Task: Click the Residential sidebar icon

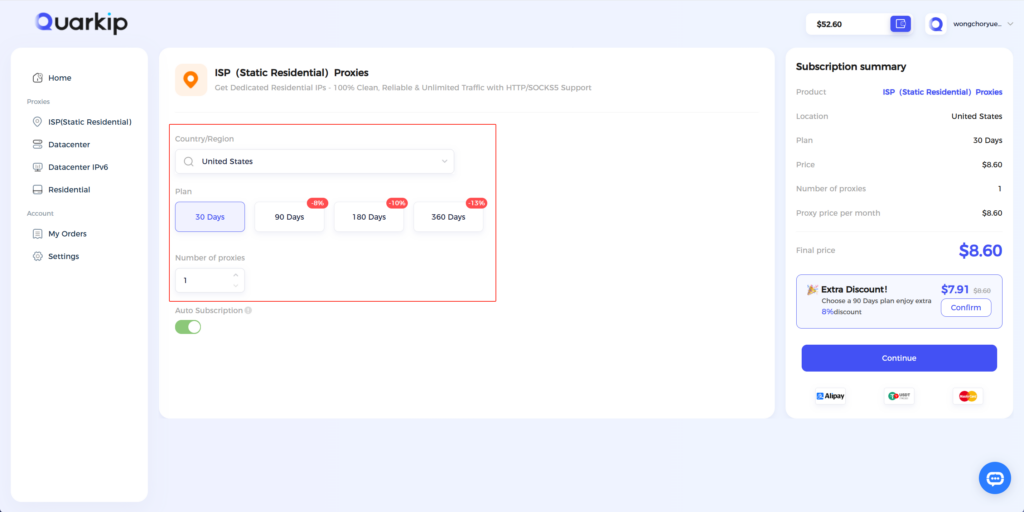Action: pos(37,190)
